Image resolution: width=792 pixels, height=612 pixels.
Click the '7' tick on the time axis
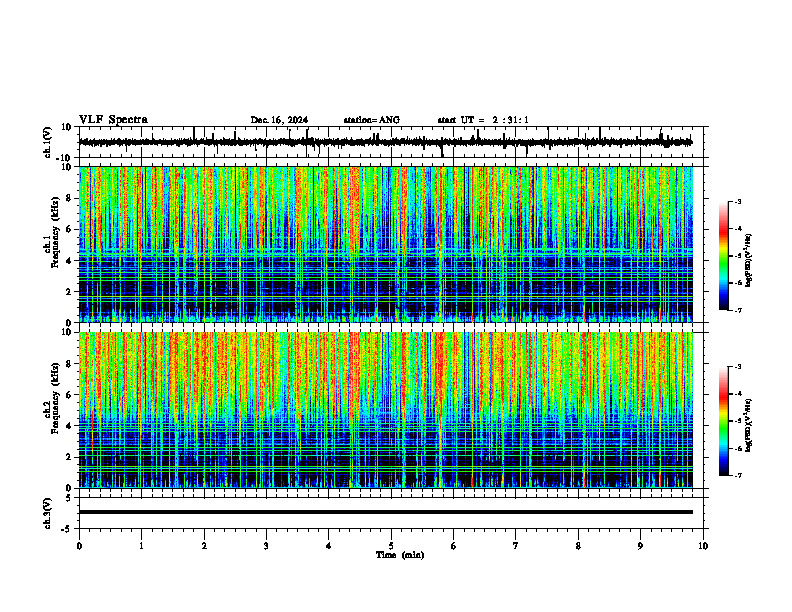[x=516, y=546]
